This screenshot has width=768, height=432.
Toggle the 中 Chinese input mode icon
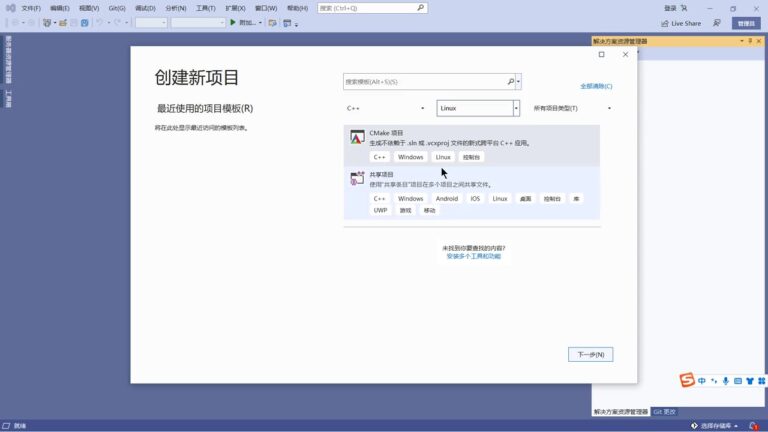702,381
